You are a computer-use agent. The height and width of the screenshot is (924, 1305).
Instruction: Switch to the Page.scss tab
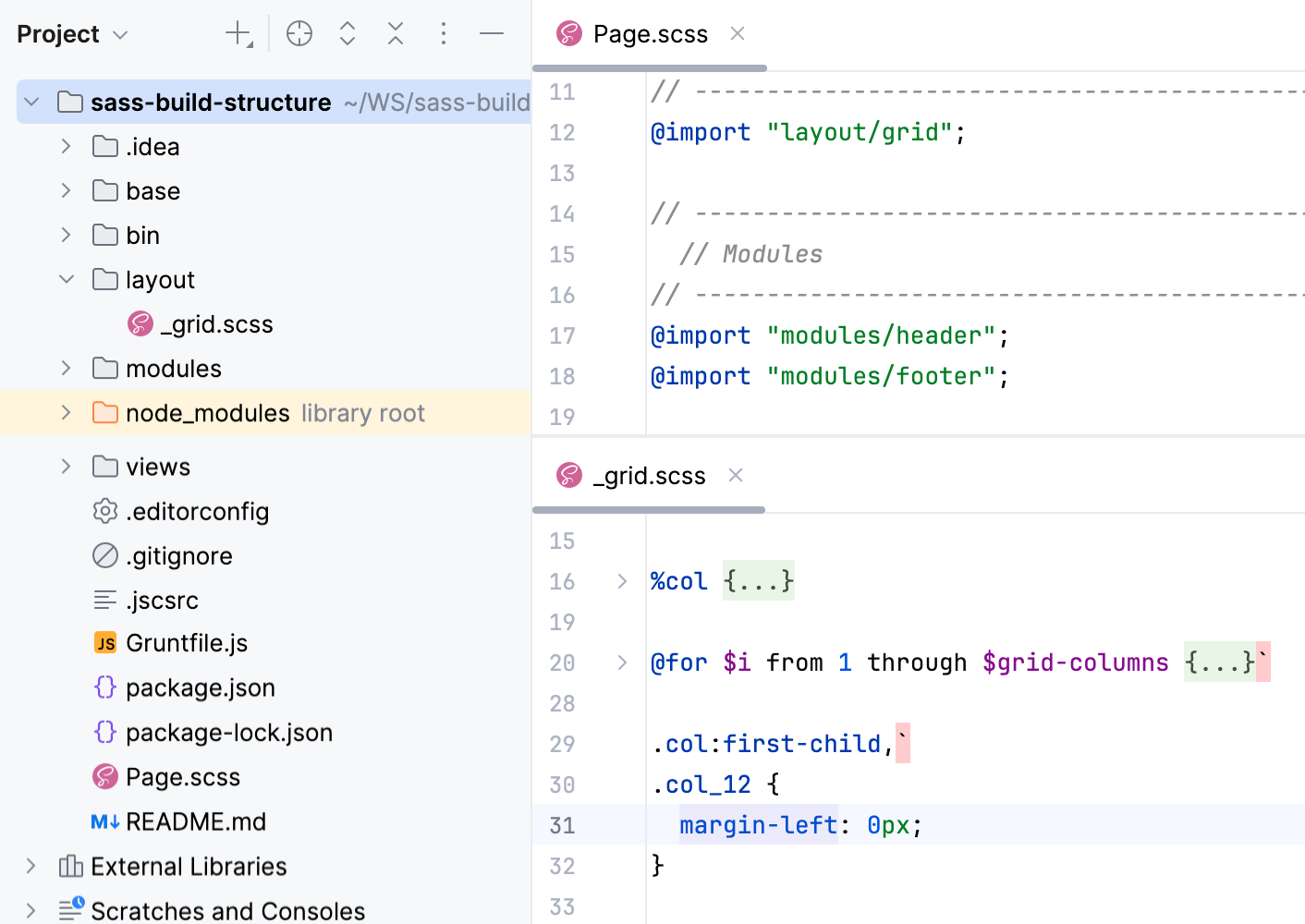click(x=649, y=33)
